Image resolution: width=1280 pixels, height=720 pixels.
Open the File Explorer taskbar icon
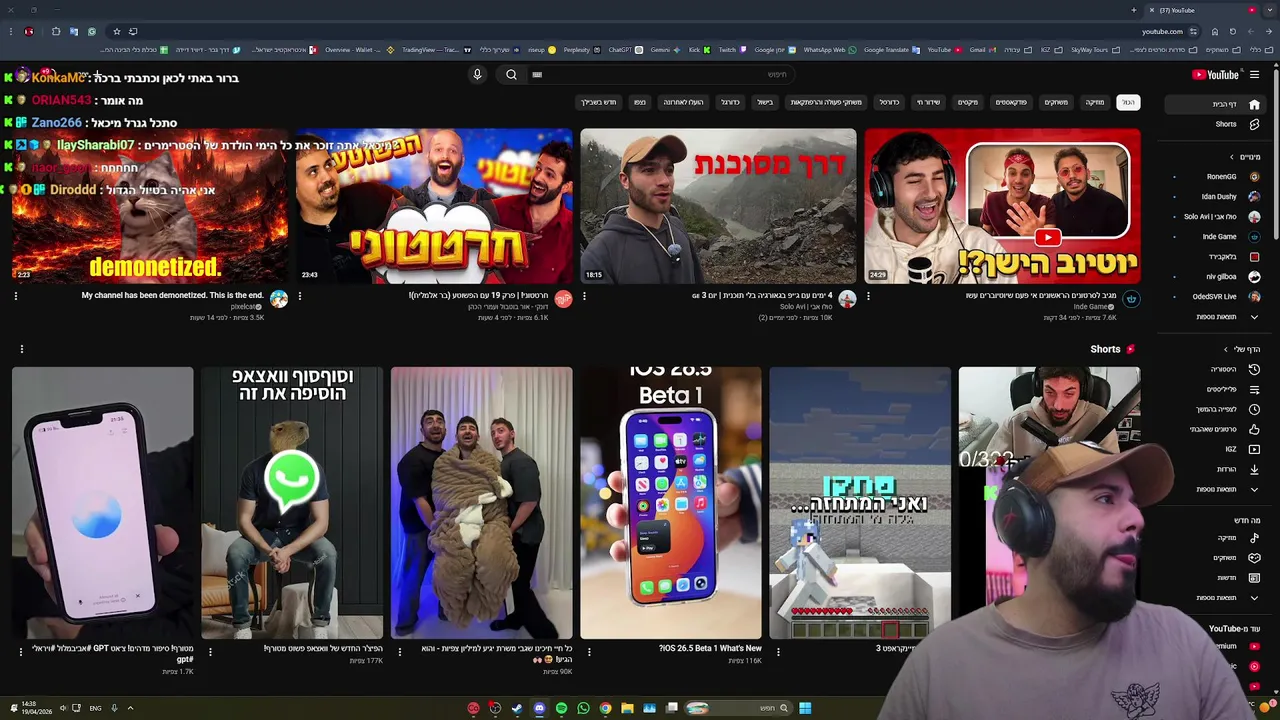pos(627,708)
